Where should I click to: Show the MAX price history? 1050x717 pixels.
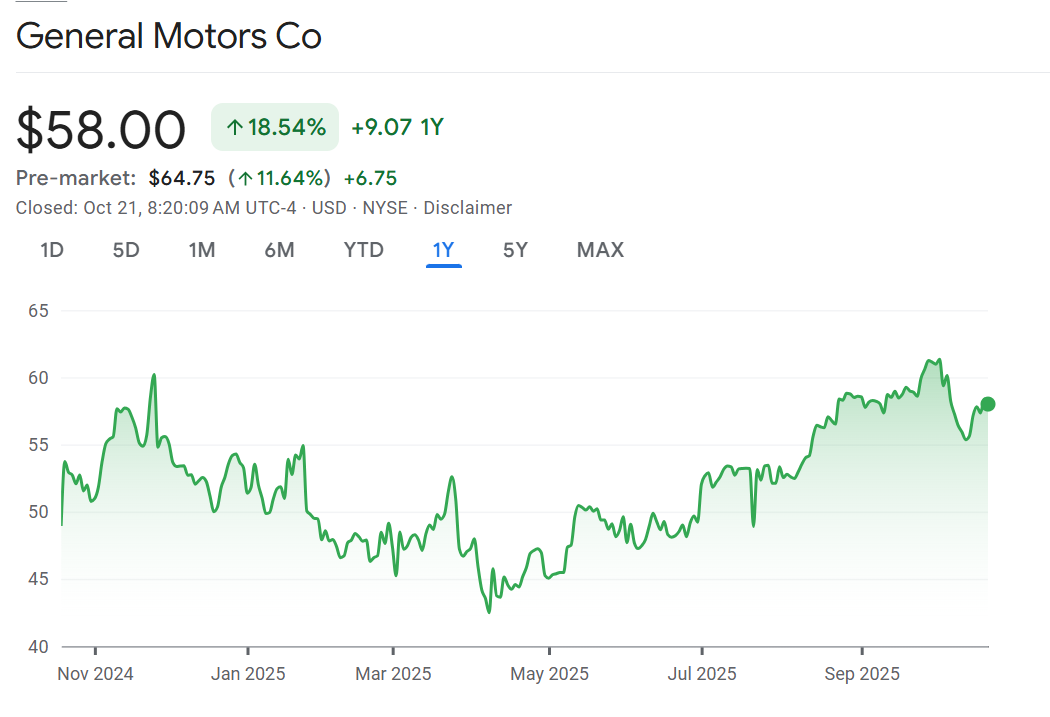tap(600, 250)
